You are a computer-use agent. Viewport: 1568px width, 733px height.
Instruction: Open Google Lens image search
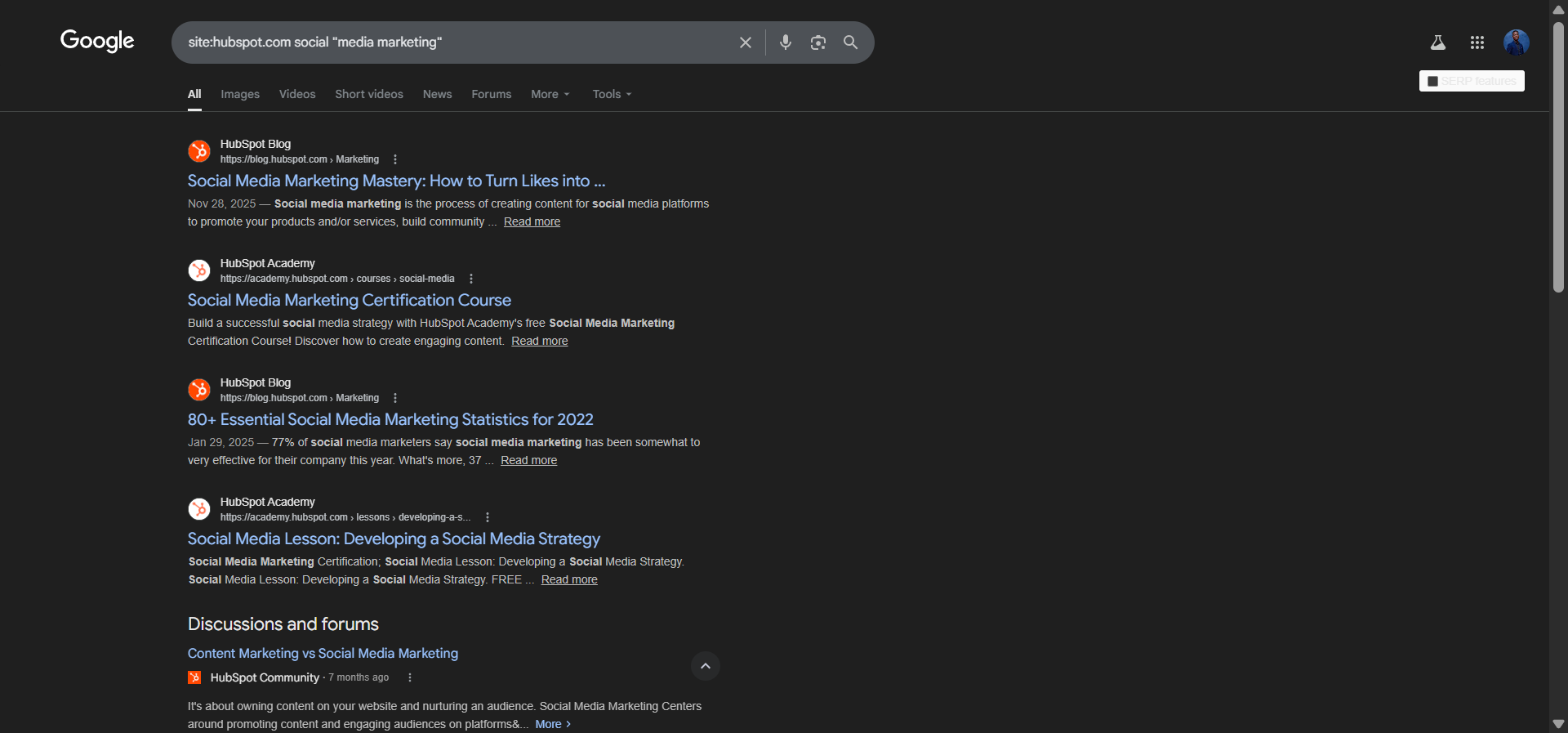coord(818,42)
